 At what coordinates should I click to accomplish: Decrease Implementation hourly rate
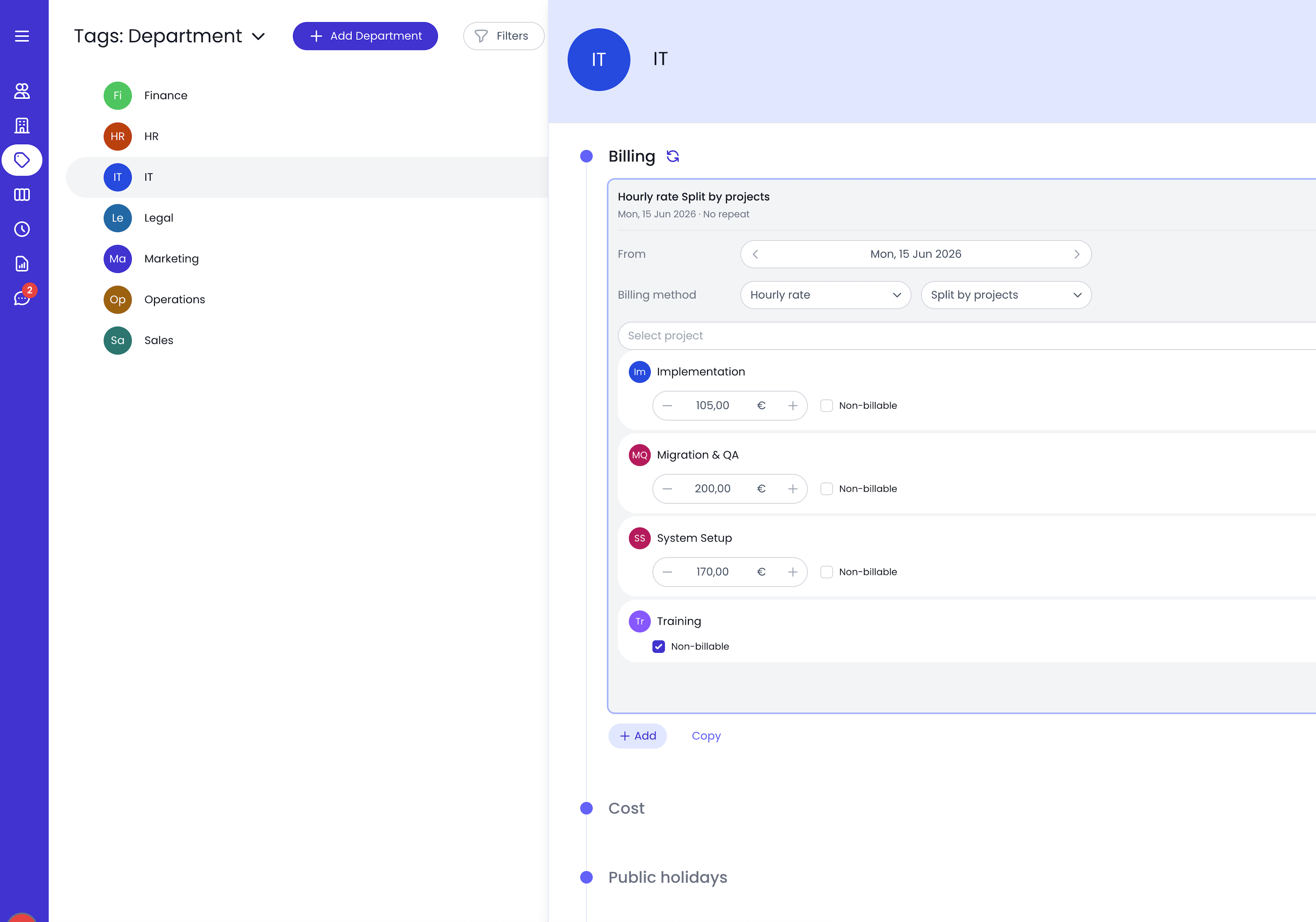(x=667, y=406)
